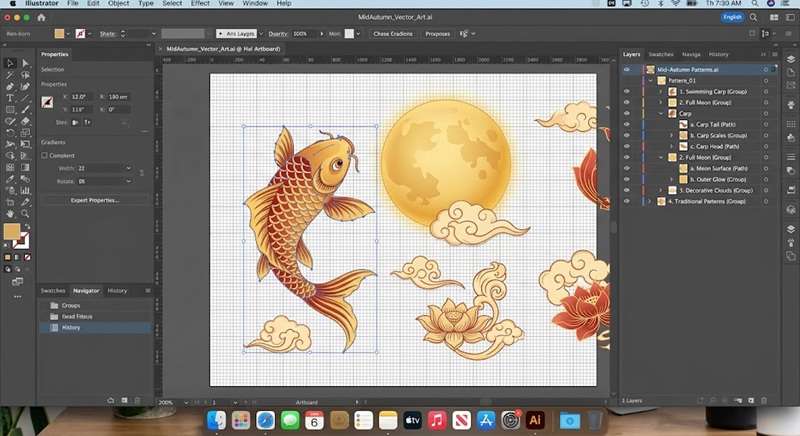This screenshot has width=800, height=436.
Task: Click the English button
Action: 732,17
